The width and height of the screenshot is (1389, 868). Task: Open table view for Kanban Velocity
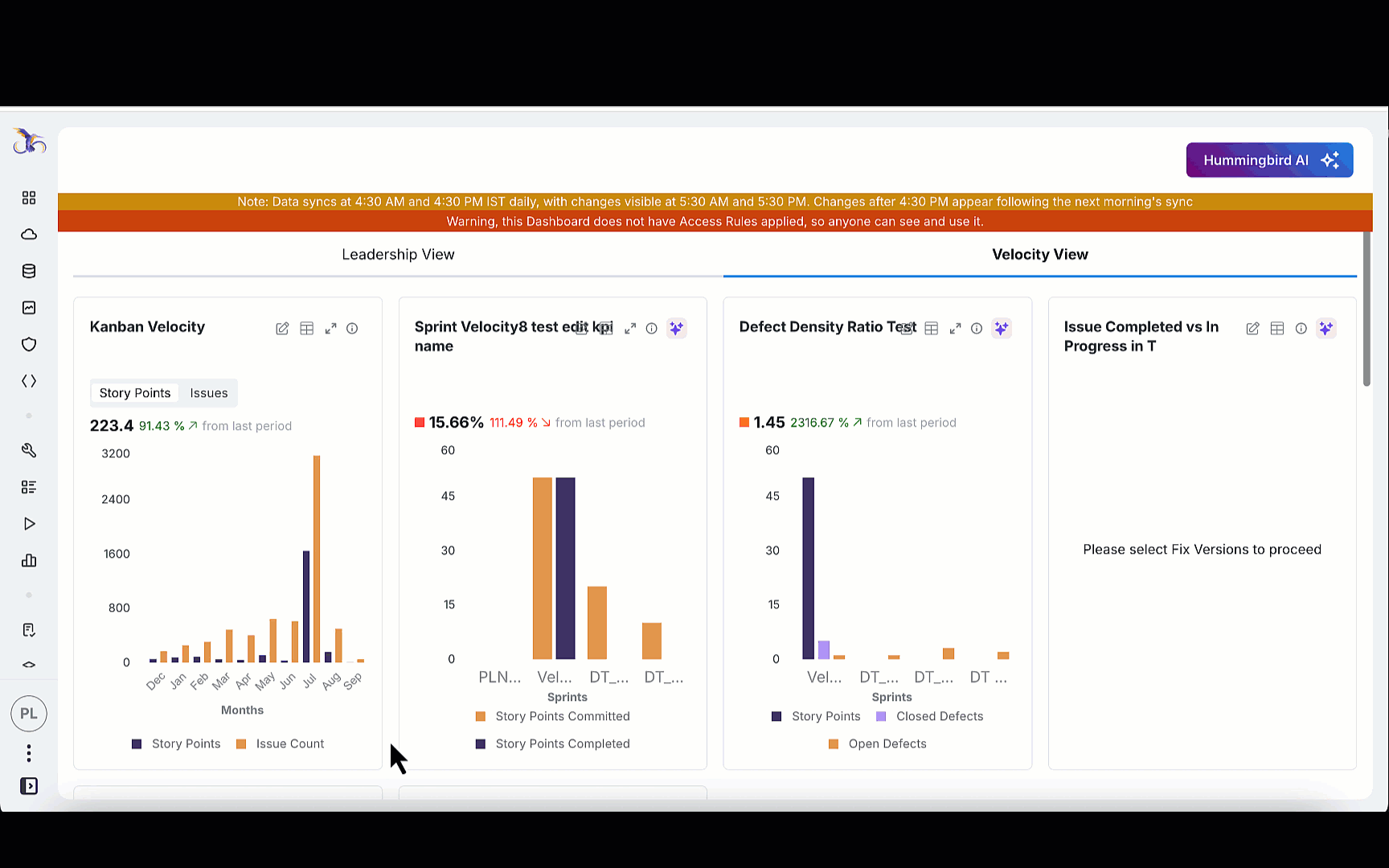point(306,329)
